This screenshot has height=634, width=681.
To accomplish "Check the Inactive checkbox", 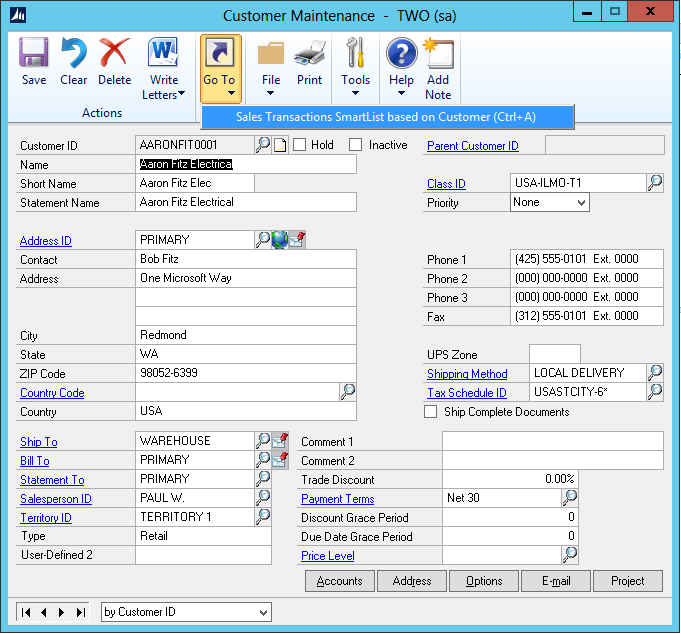I will (355, 145).
